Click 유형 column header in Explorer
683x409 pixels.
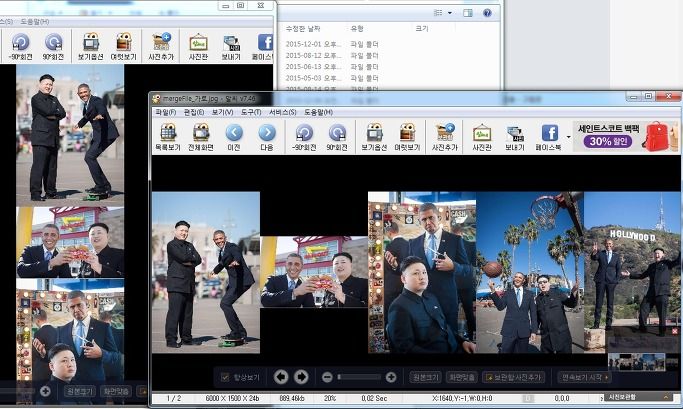[x=357, y=29]
